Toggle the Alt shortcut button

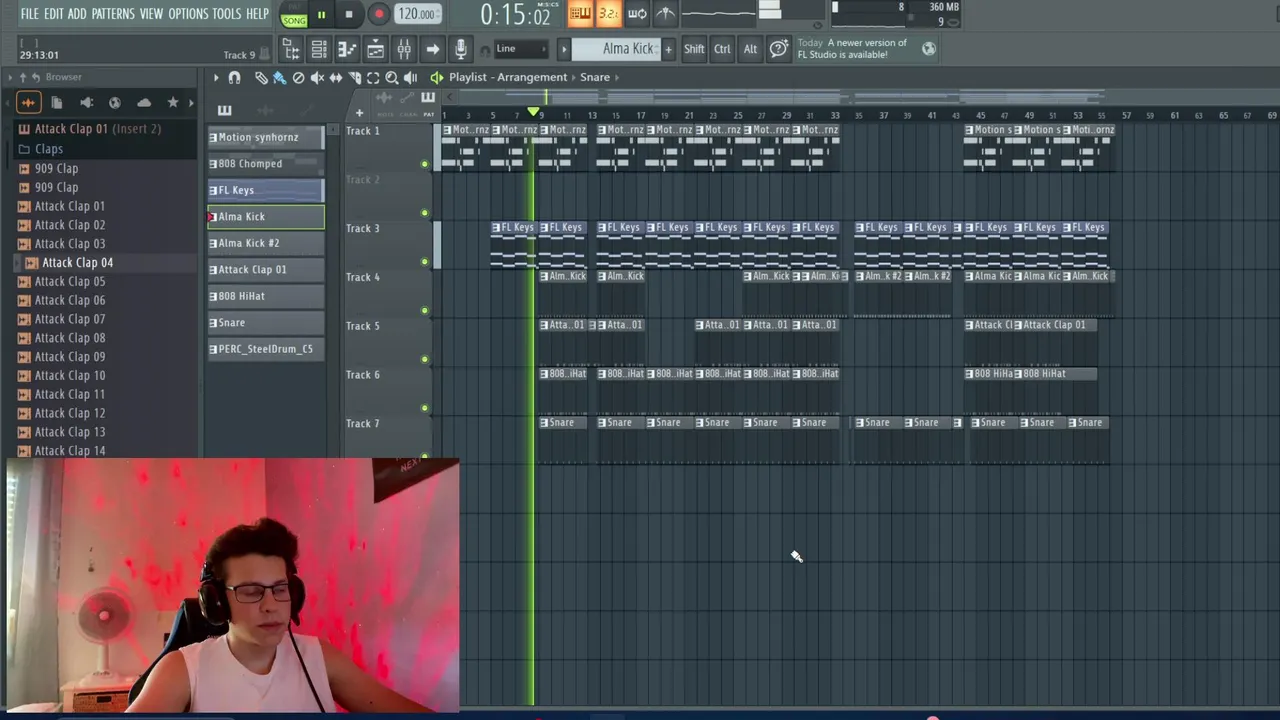(x=750, y=49)
